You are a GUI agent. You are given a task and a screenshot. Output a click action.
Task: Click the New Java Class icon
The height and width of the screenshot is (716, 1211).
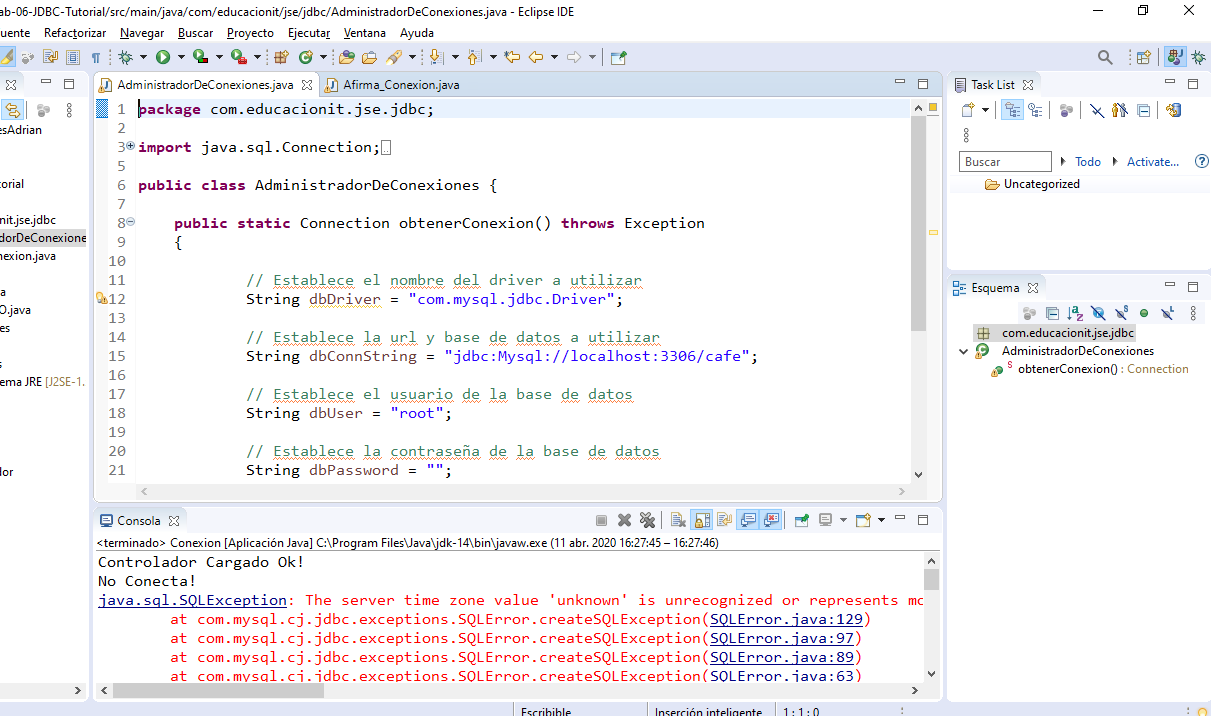click(x=306, y=58)
